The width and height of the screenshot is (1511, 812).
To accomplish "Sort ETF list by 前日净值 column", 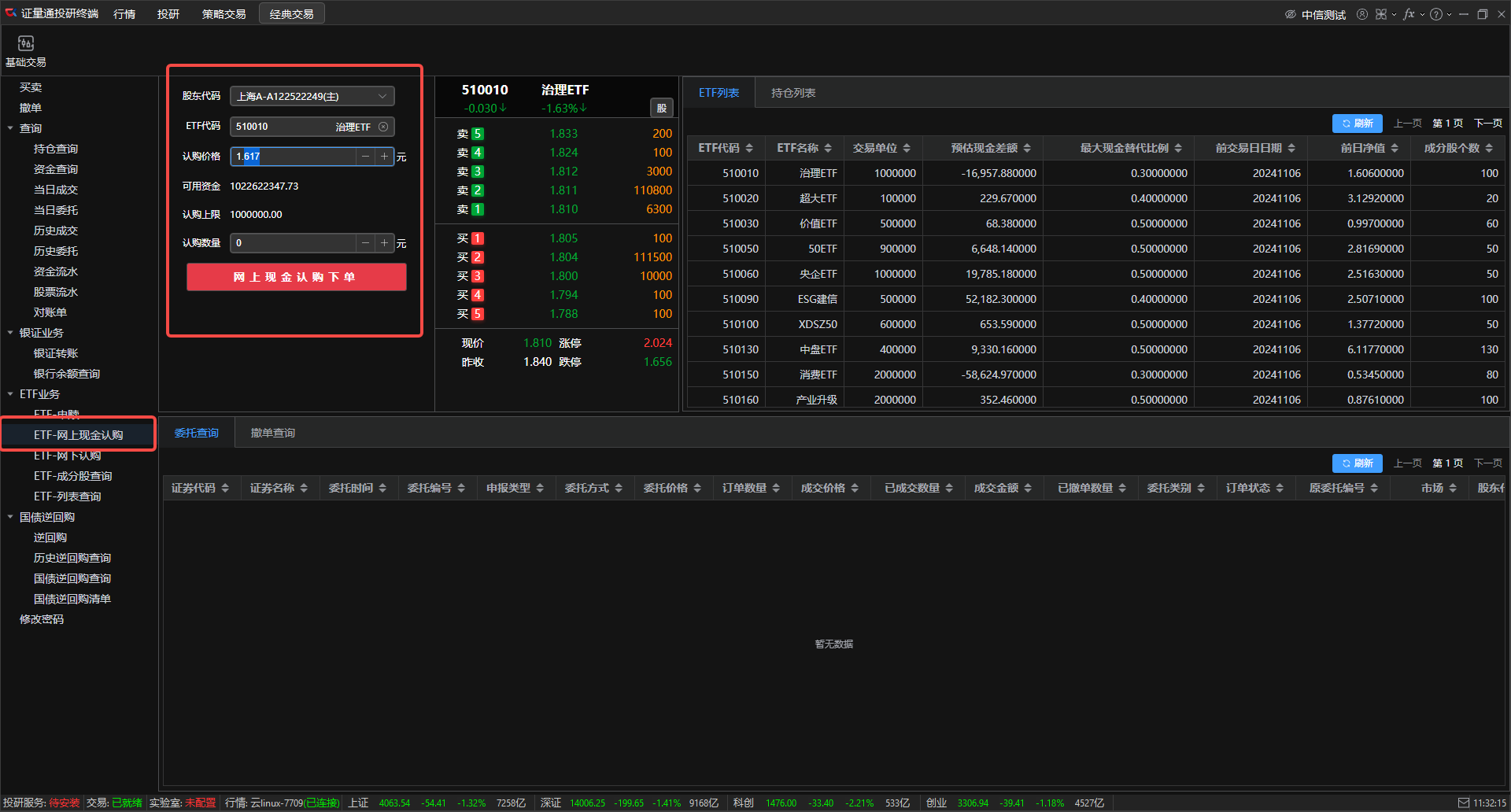I will pyautogui.click(x=1369, y=148).
